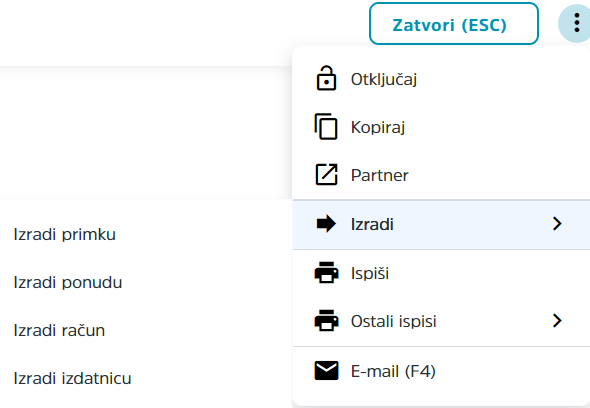This screenshot has width=590, height=408.
Task: Click the printer icon beside Ostali ispisi
Action: (x=326, y=320)
